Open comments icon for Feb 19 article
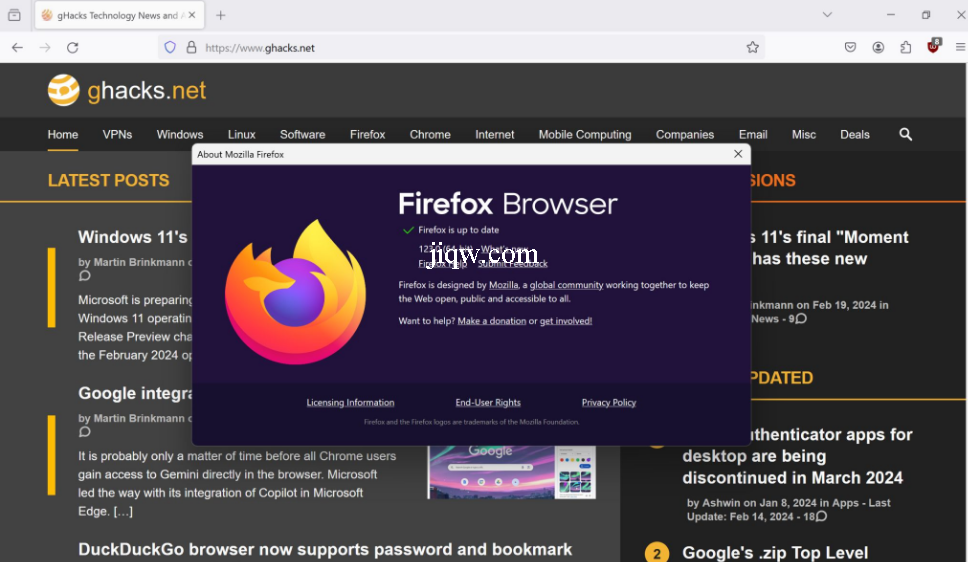Screen dimensions: 968x562 801,319
